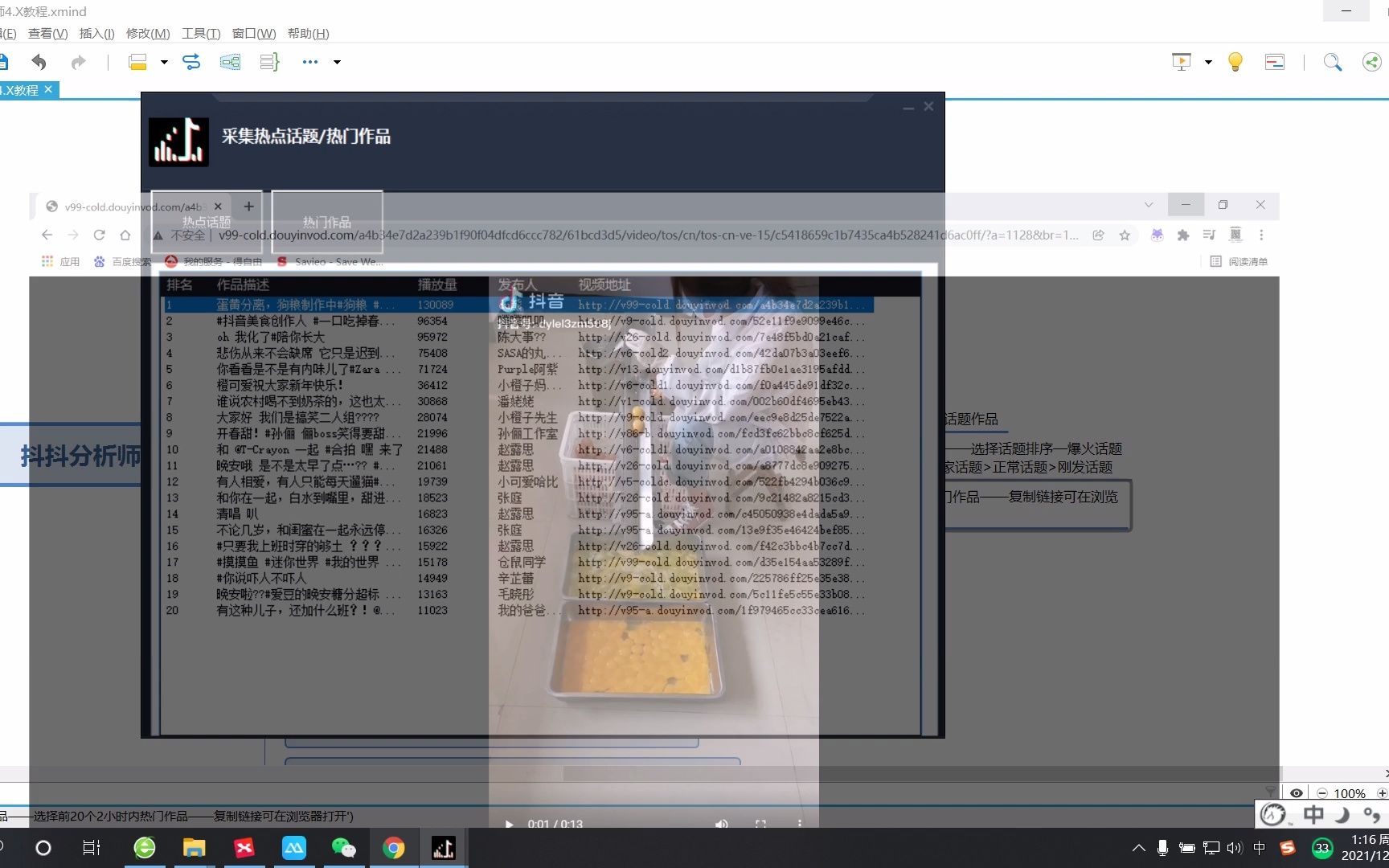This screenshot has width=1389, height=868.
Task: Open new tab with Chrome plus button
Action: pos(248,207)
